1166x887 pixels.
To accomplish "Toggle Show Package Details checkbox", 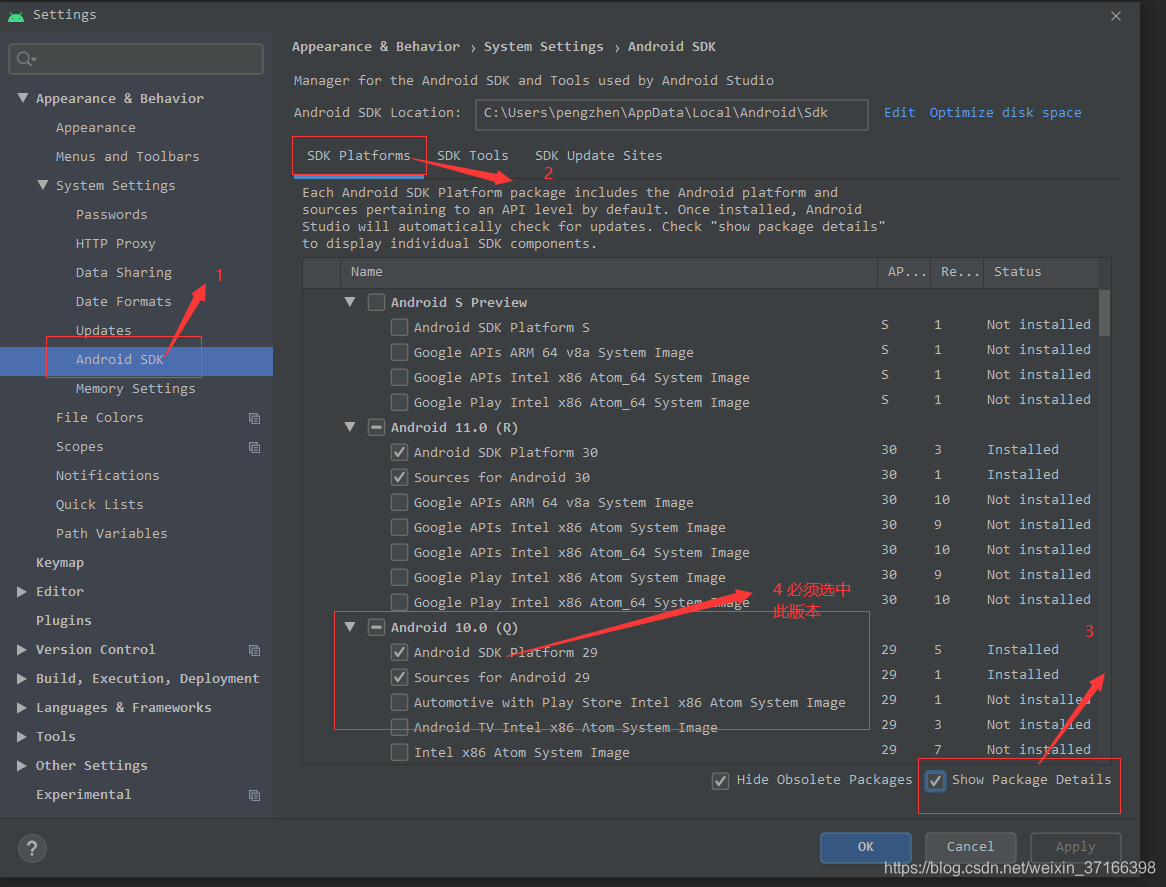I will pyautogui.click(x=935, y=781).
